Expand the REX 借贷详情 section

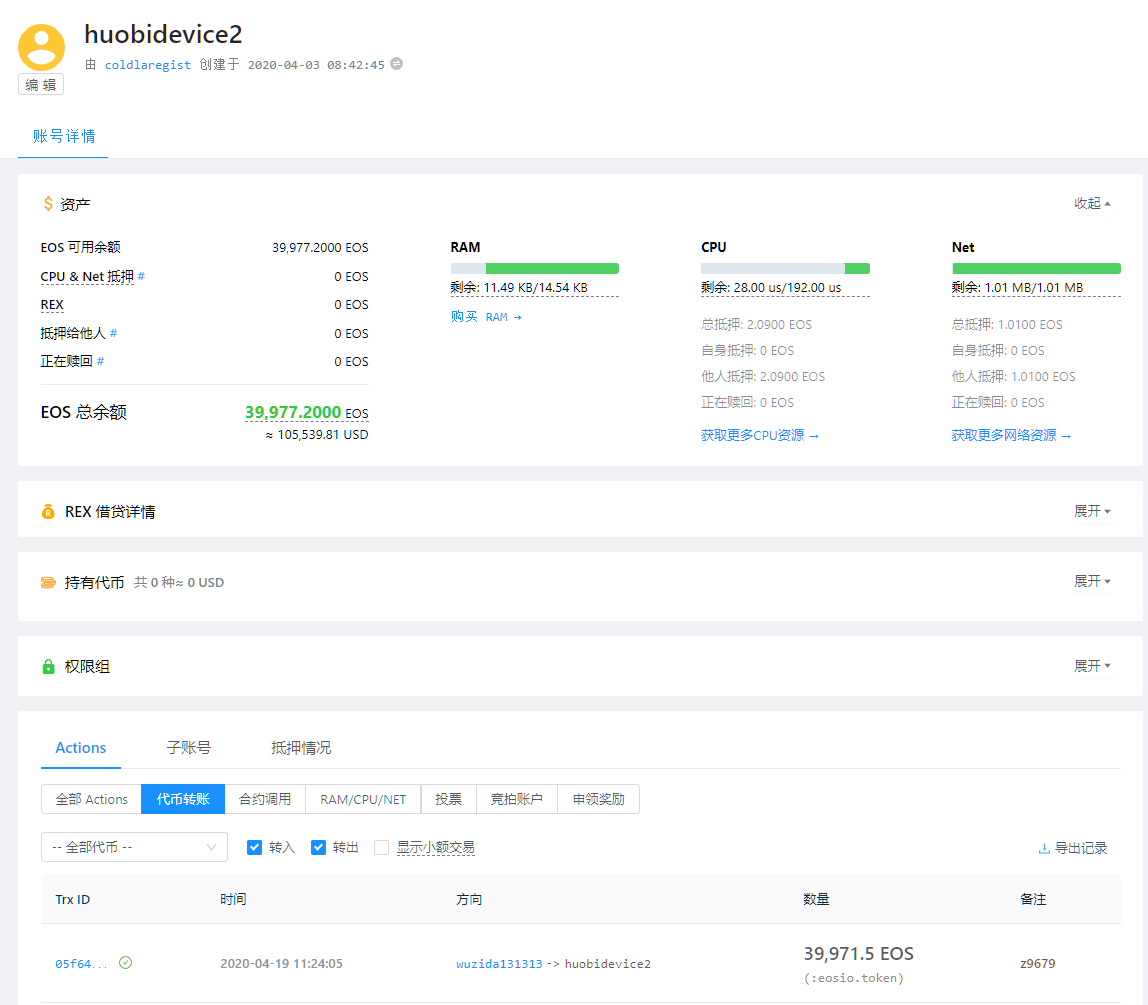[1092, 511]
